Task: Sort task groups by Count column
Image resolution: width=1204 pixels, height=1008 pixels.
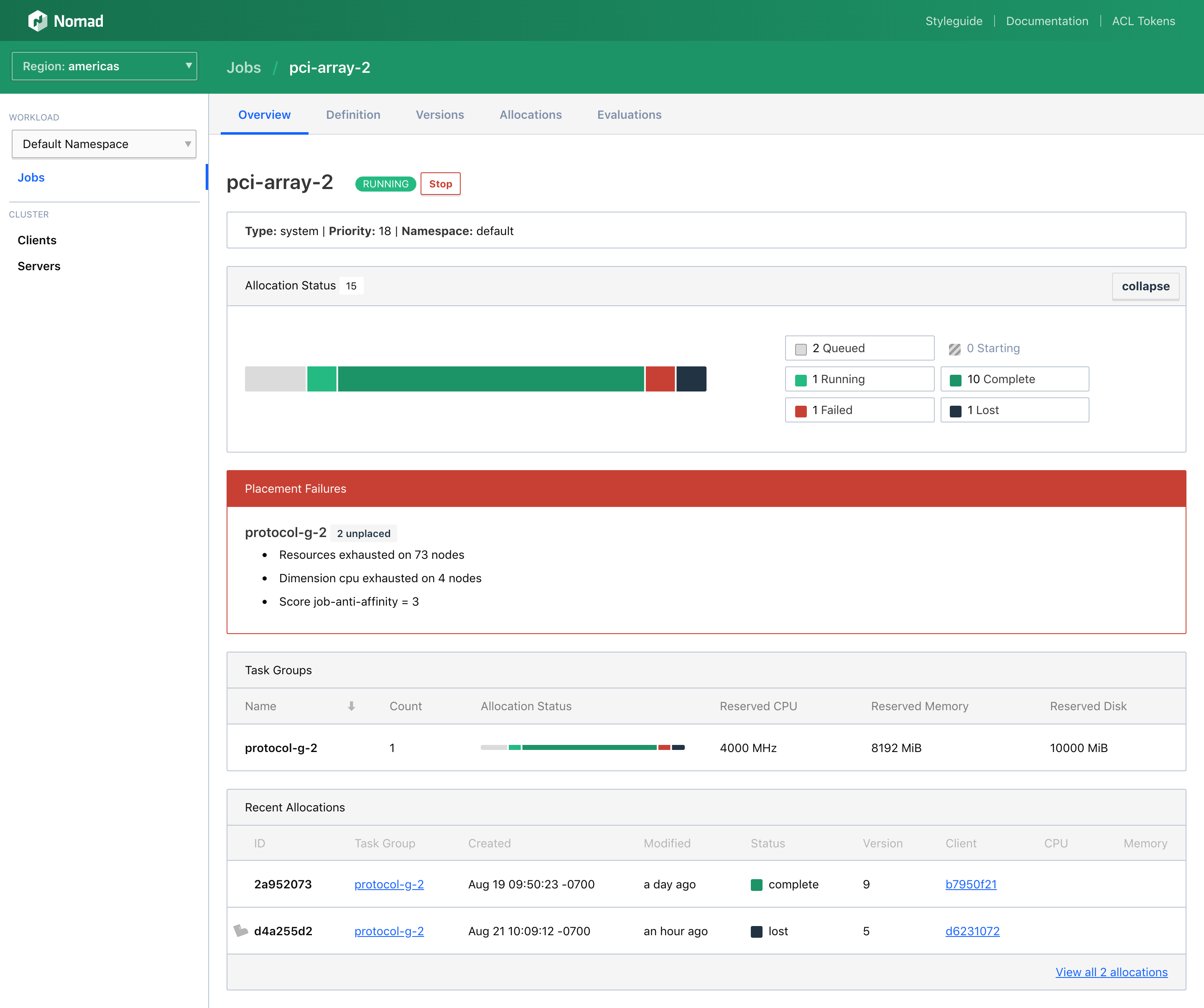Action: (406, 706)
